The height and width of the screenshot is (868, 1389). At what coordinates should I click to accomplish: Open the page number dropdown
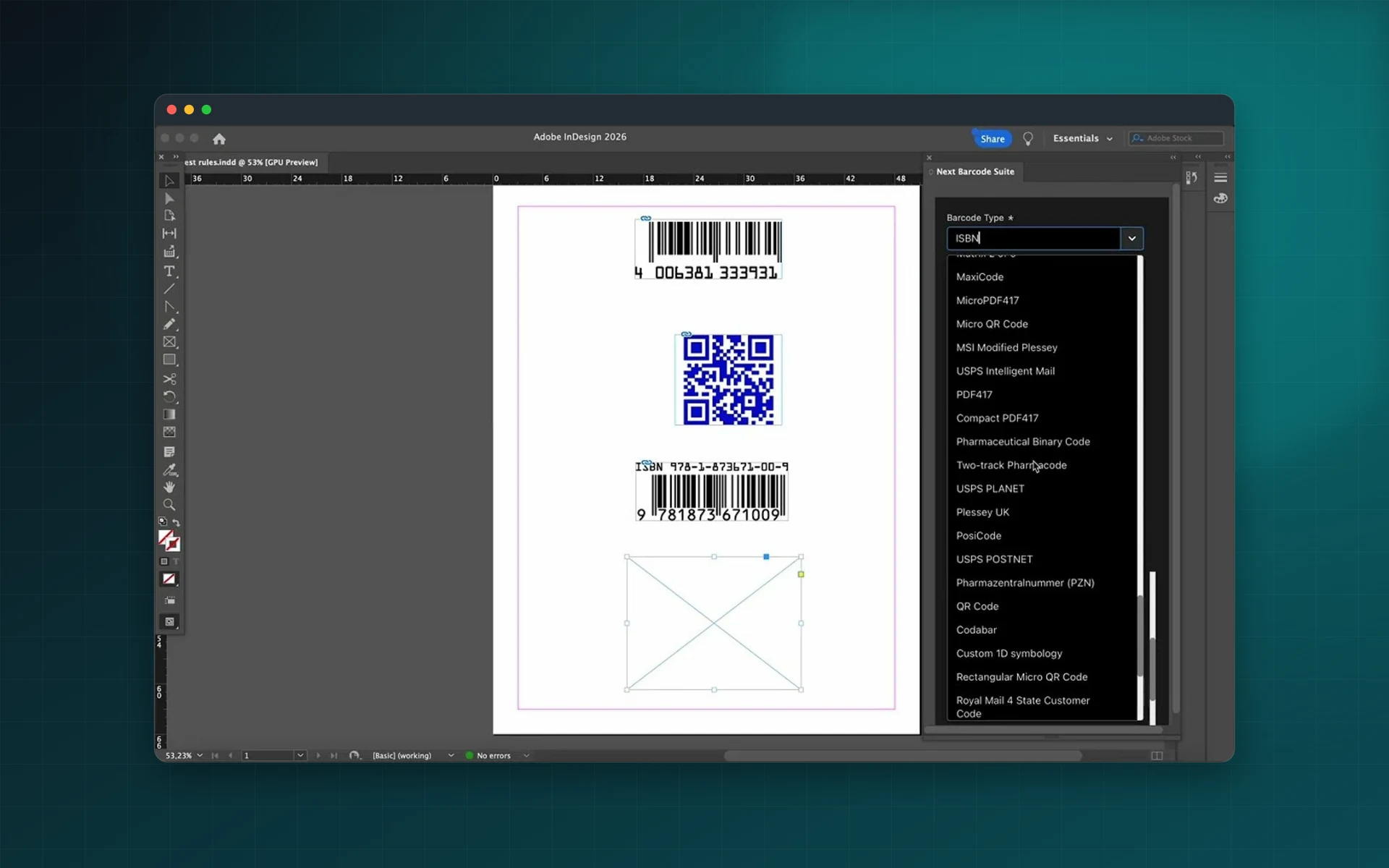point(300,755)
